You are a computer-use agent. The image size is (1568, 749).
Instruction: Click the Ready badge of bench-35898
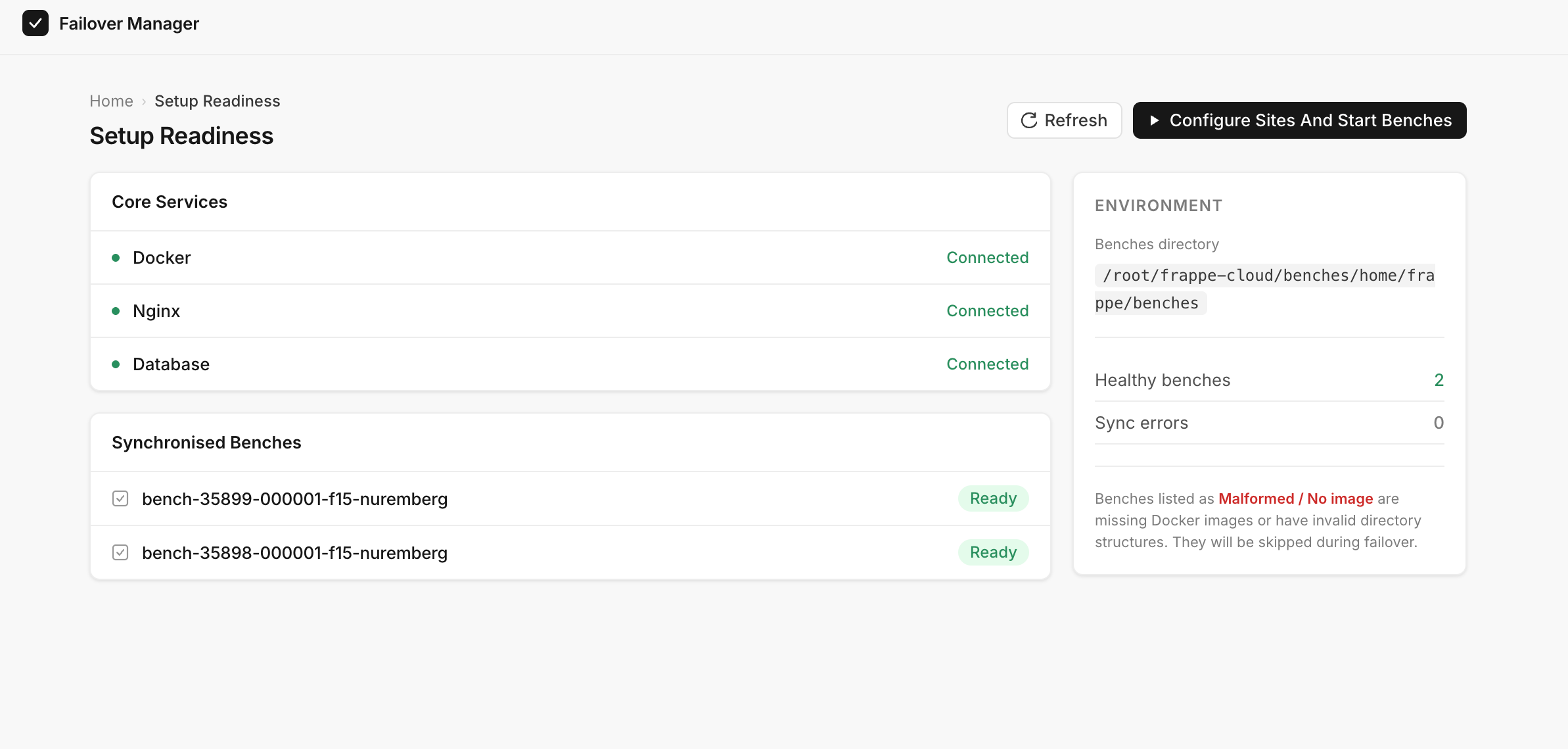tap(993, 552)
